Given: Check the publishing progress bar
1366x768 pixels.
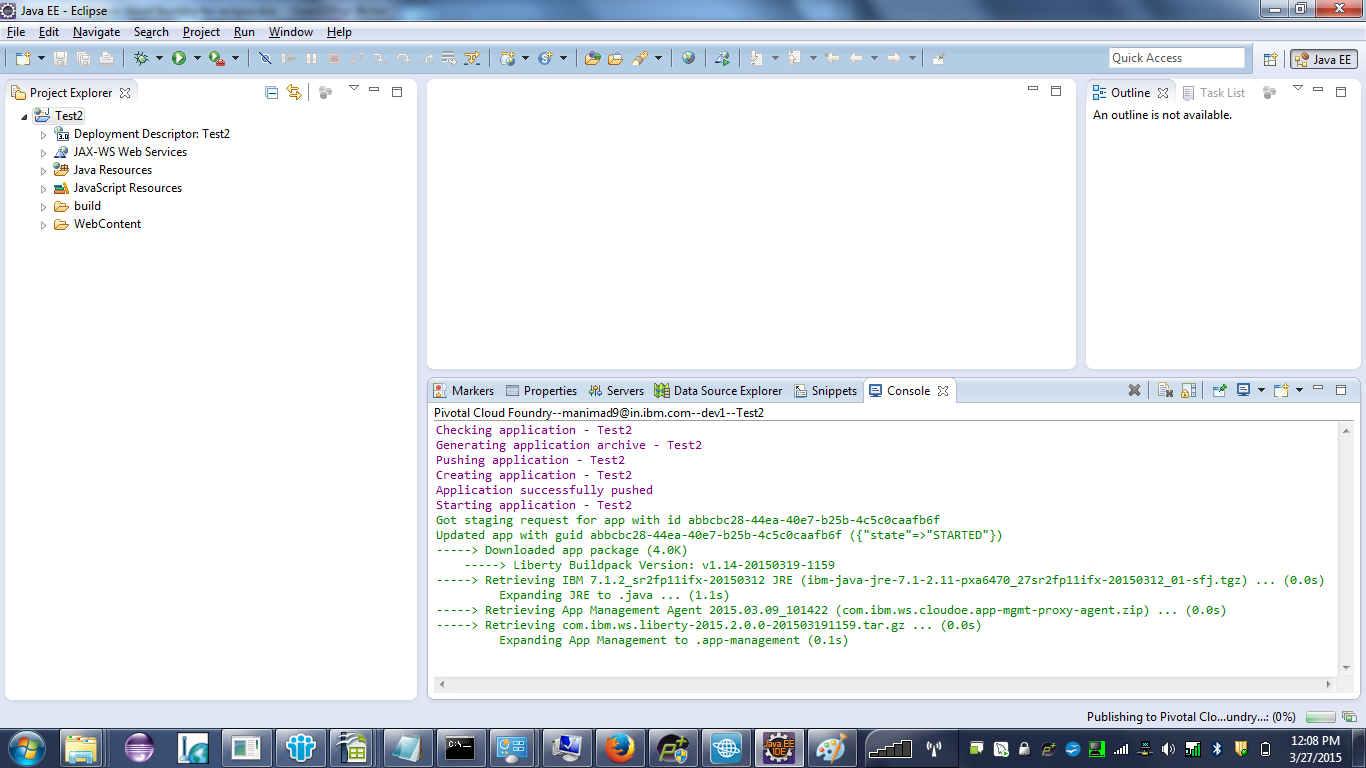Looking at the screenshot, I should coord(1322,716).
